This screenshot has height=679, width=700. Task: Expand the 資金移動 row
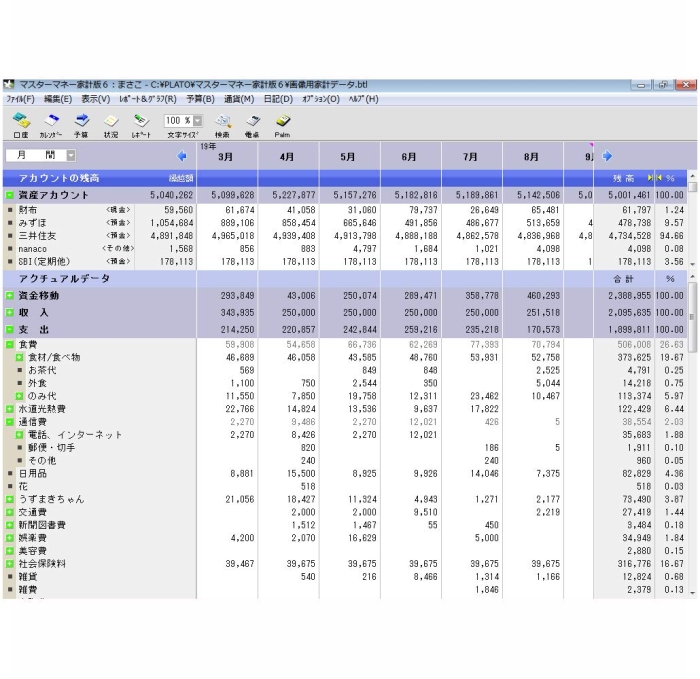coord(9,296)
